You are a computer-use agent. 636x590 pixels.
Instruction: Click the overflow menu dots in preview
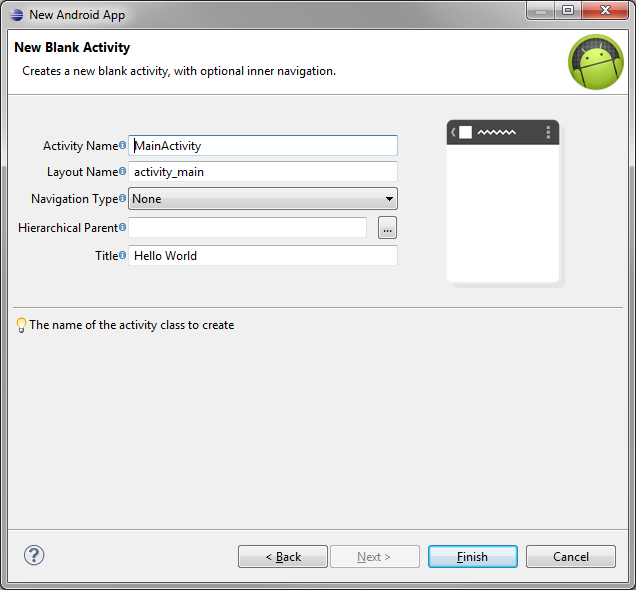(x=548, y=132)
